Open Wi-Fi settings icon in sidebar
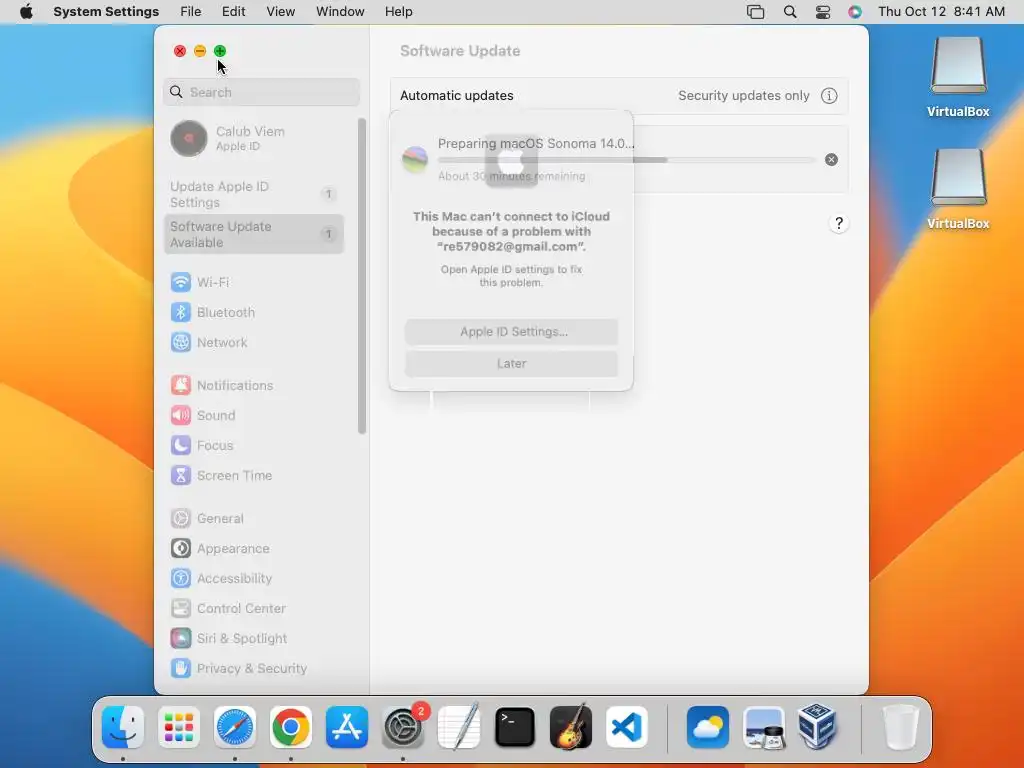1024x768 pixels. click(x=181, y=282)
